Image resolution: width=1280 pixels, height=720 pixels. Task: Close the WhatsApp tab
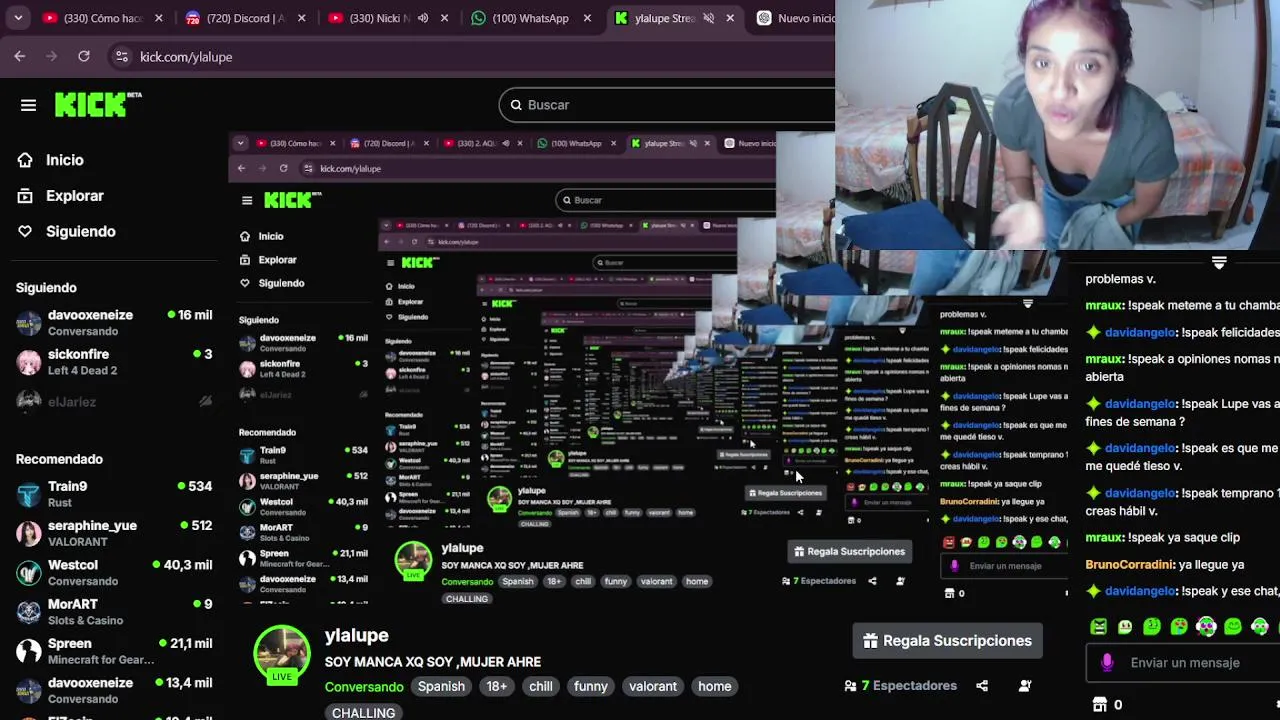587,18
